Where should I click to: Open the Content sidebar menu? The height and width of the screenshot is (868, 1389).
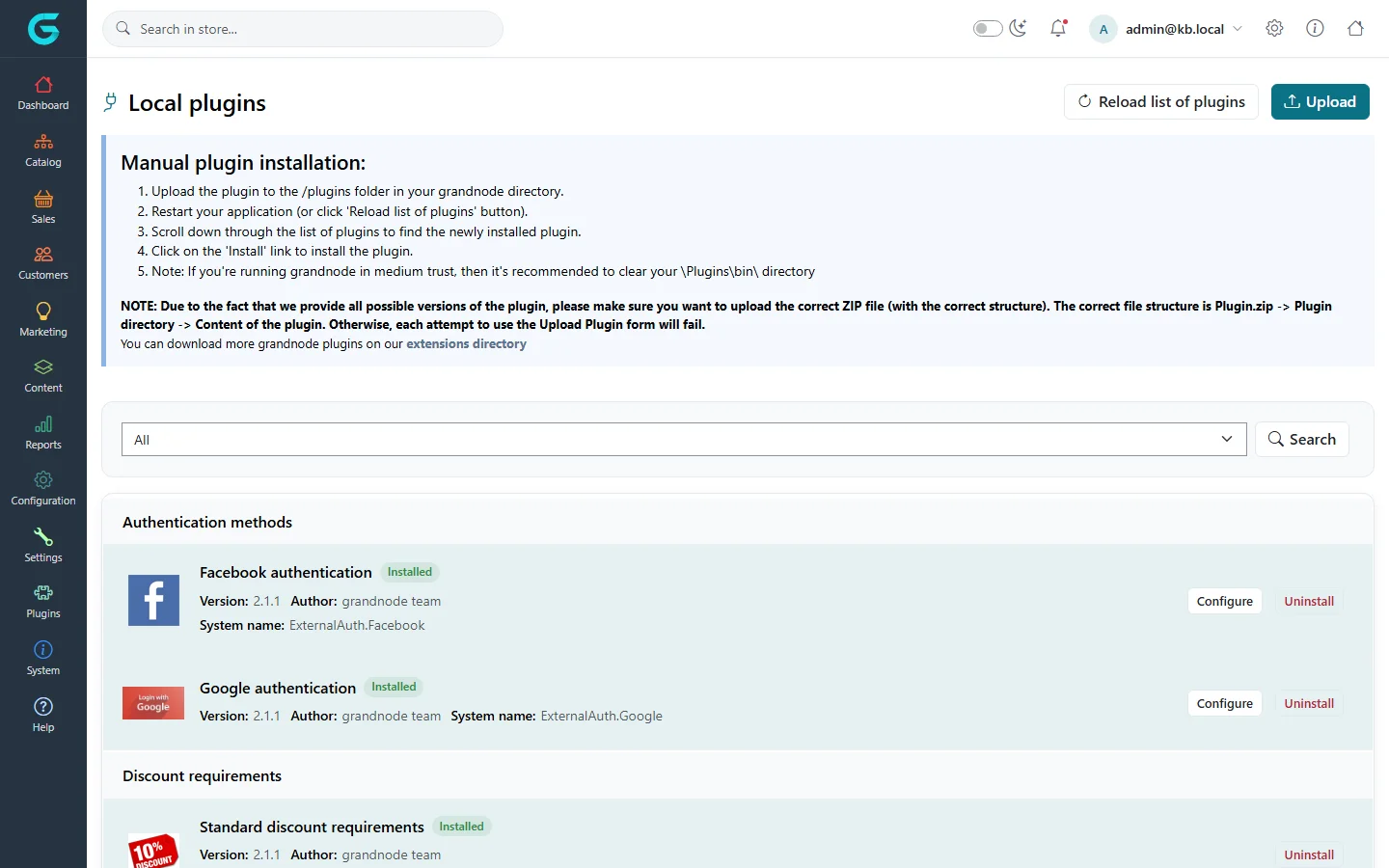tap(43, 376)
